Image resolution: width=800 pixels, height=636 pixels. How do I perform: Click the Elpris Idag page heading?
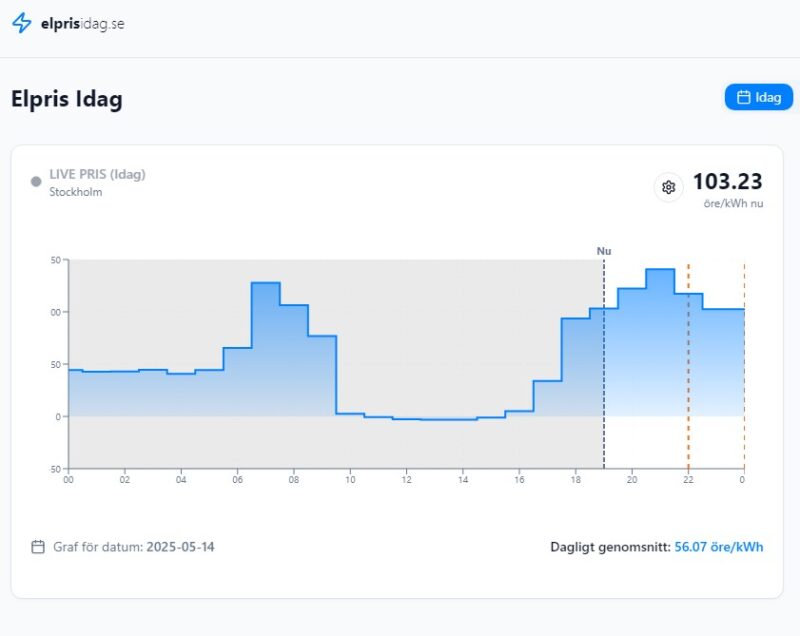[x=67, y=99]
